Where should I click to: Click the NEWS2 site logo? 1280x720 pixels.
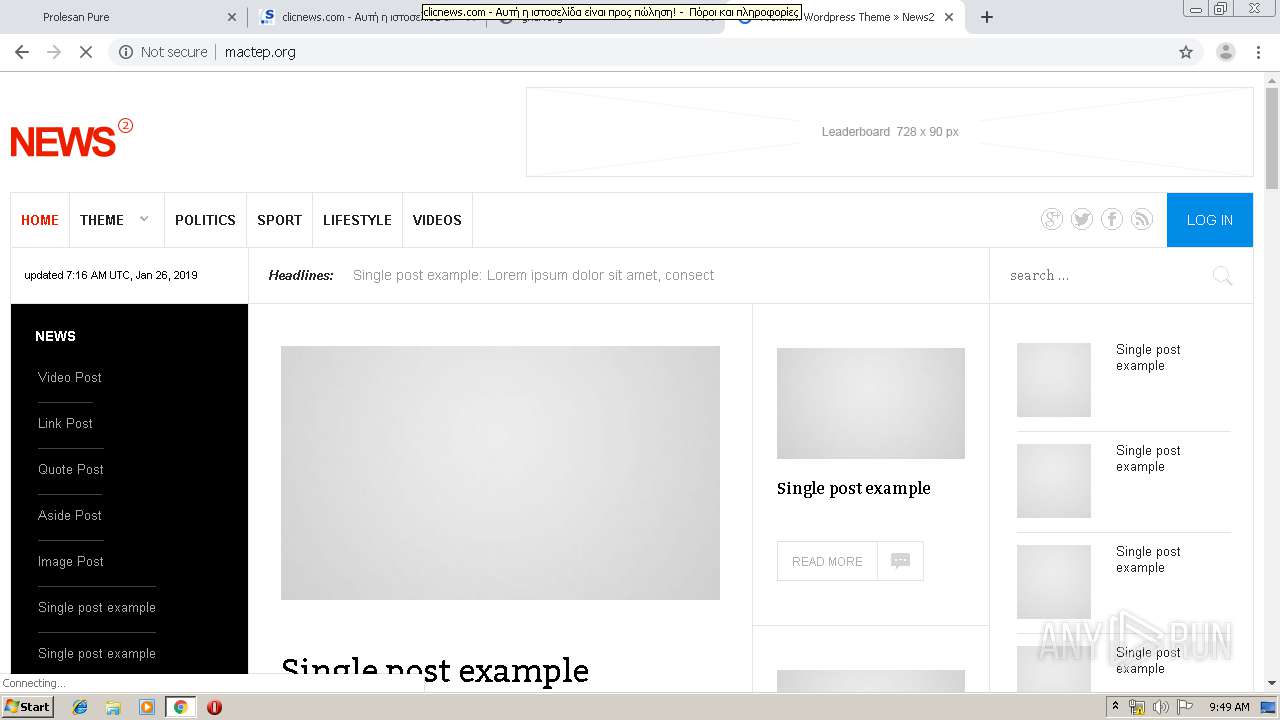point(71,140)
